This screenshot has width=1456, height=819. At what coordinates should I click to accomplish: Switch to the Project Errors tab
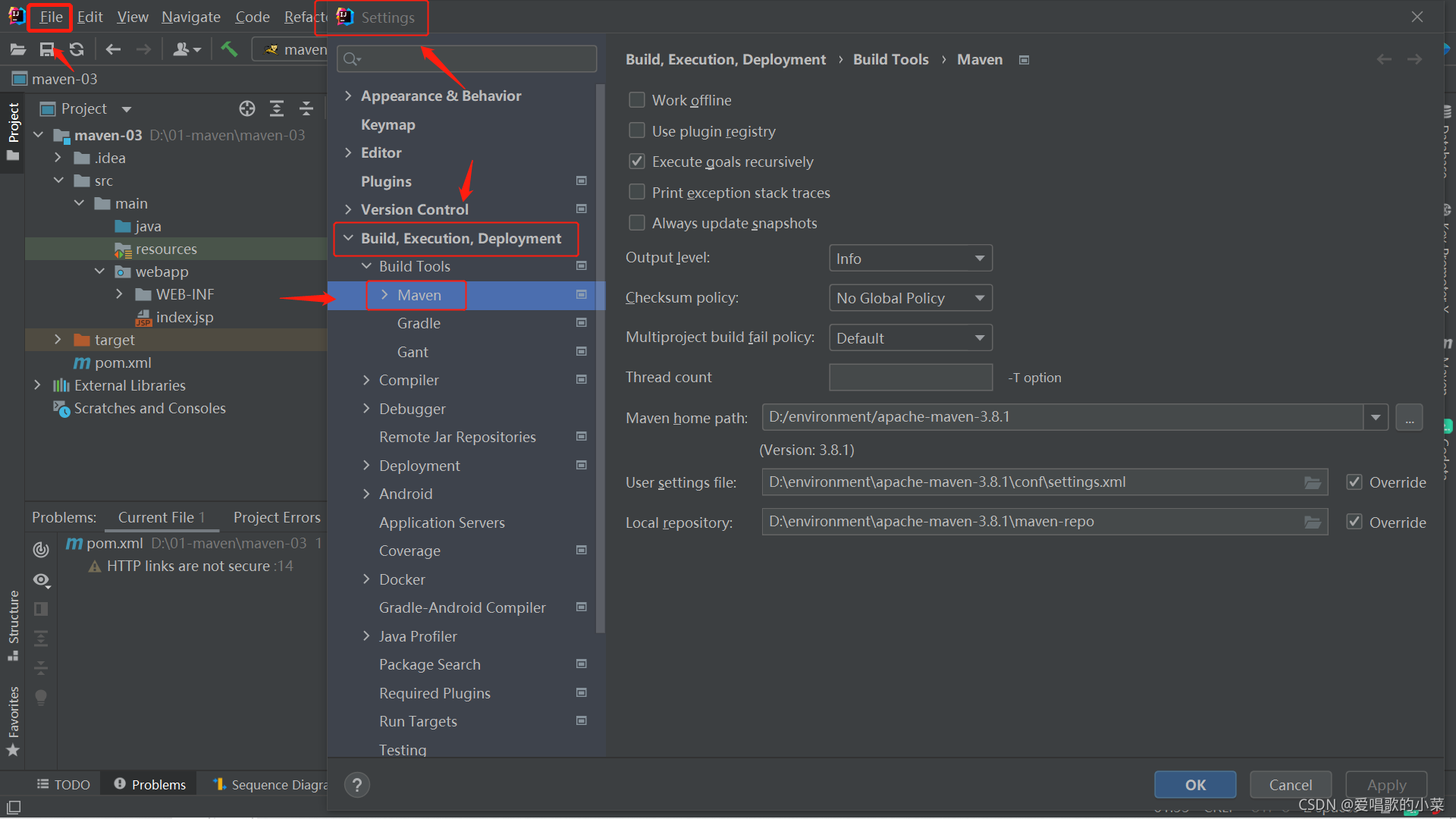(x=277, y=517)
